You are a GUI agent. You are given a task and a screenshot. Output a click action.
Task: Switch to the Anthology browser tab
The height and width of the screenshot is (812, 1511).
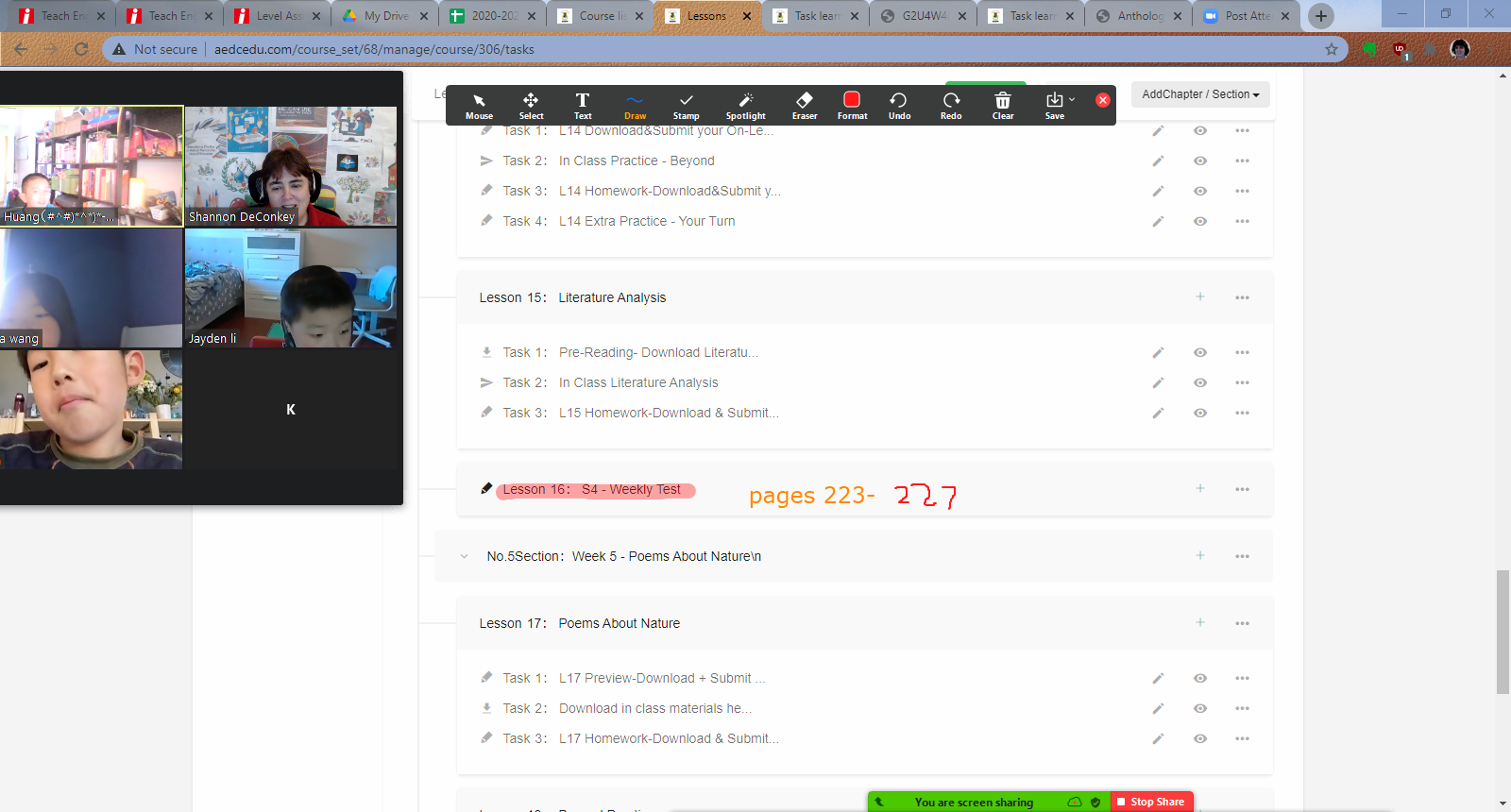[1139, 16]
